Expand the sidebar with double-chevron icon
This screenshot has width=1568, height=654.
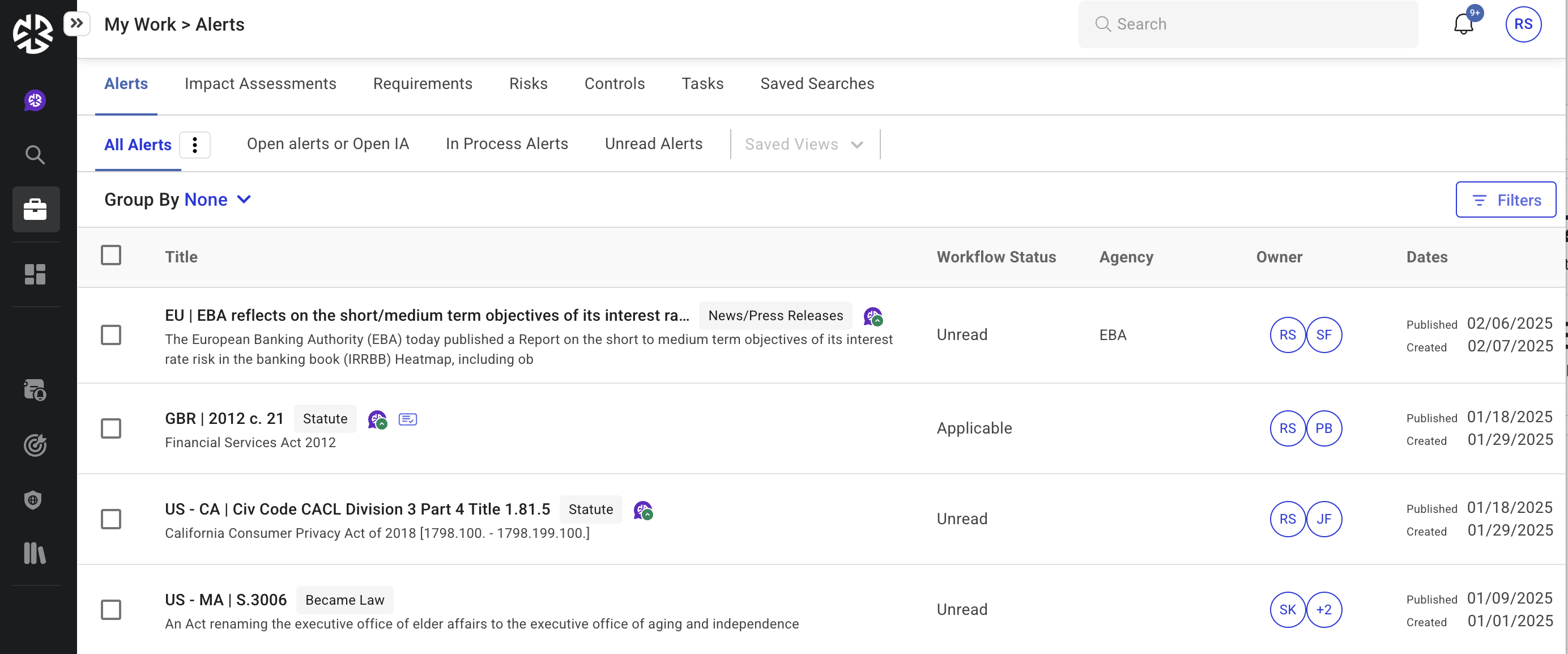click(x=76, y=24)
